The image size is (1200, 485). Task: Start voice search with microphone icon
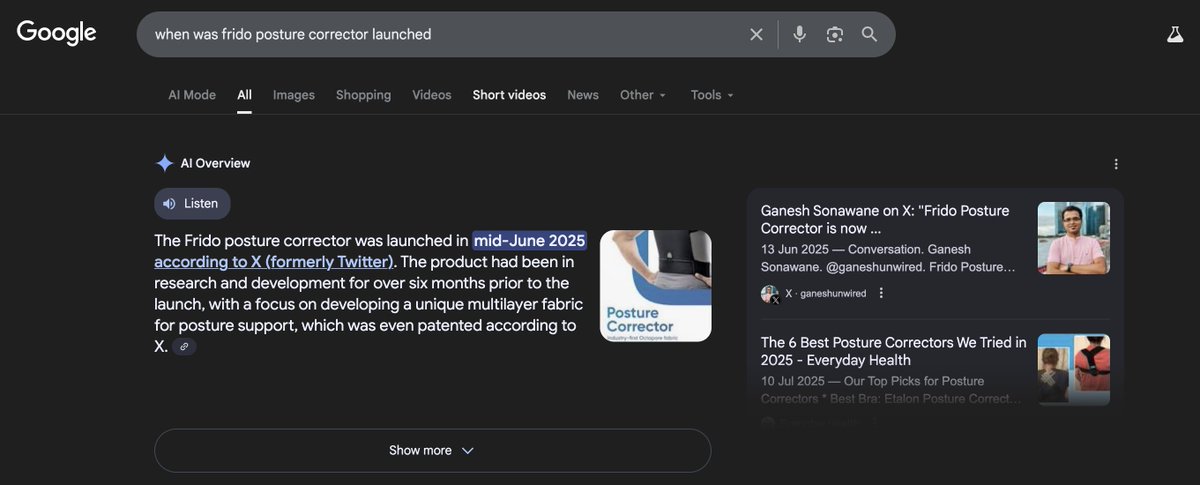799,34
